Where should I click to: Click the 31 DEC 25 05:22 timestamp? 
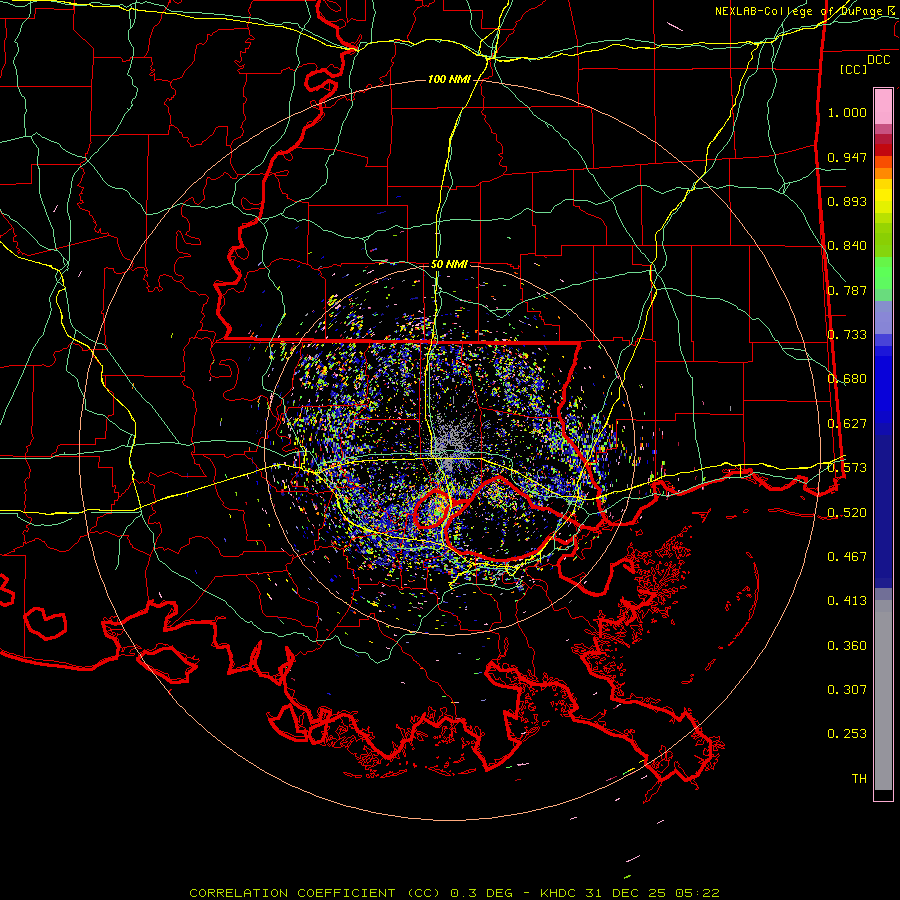(653, 893)
